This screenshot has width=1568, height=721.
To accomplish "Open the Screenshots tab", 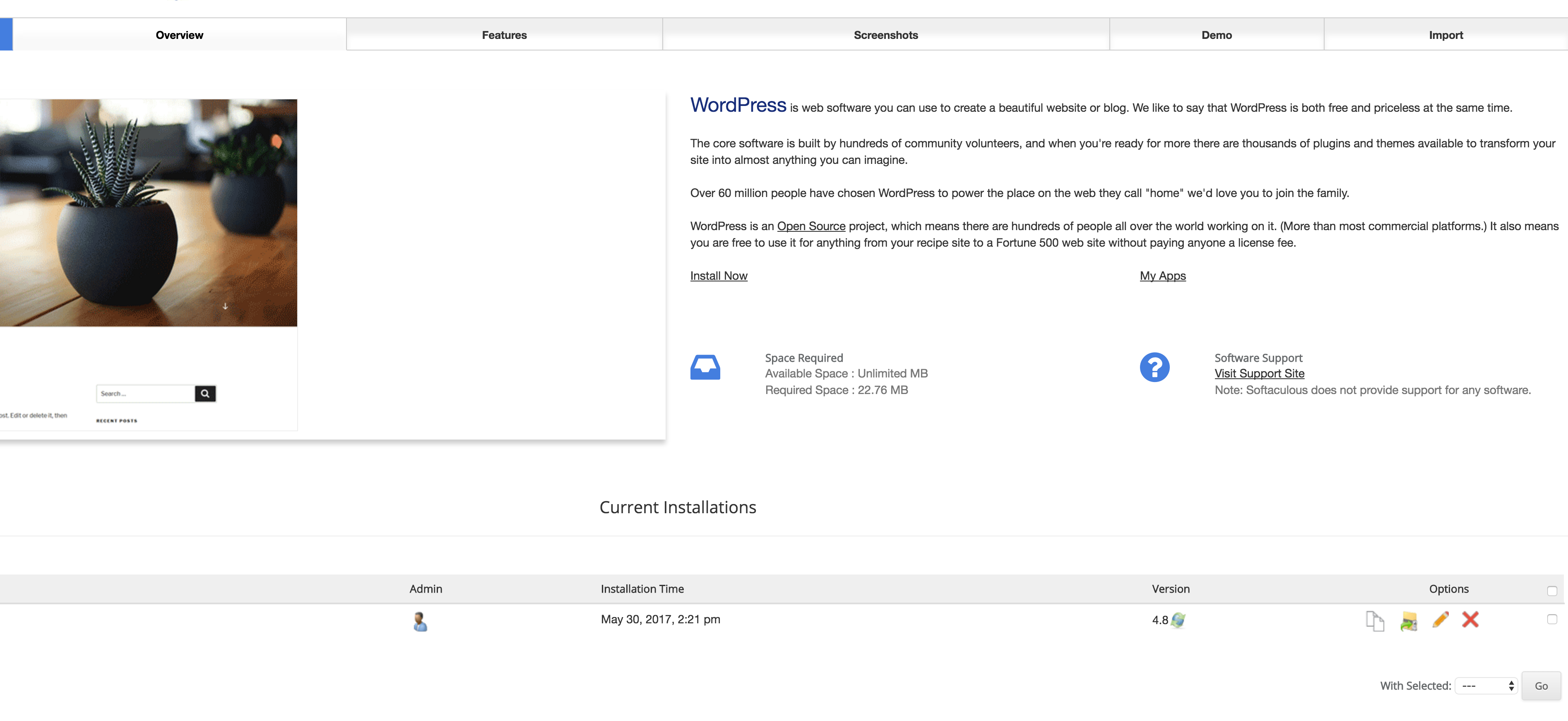I will (886, 35).
